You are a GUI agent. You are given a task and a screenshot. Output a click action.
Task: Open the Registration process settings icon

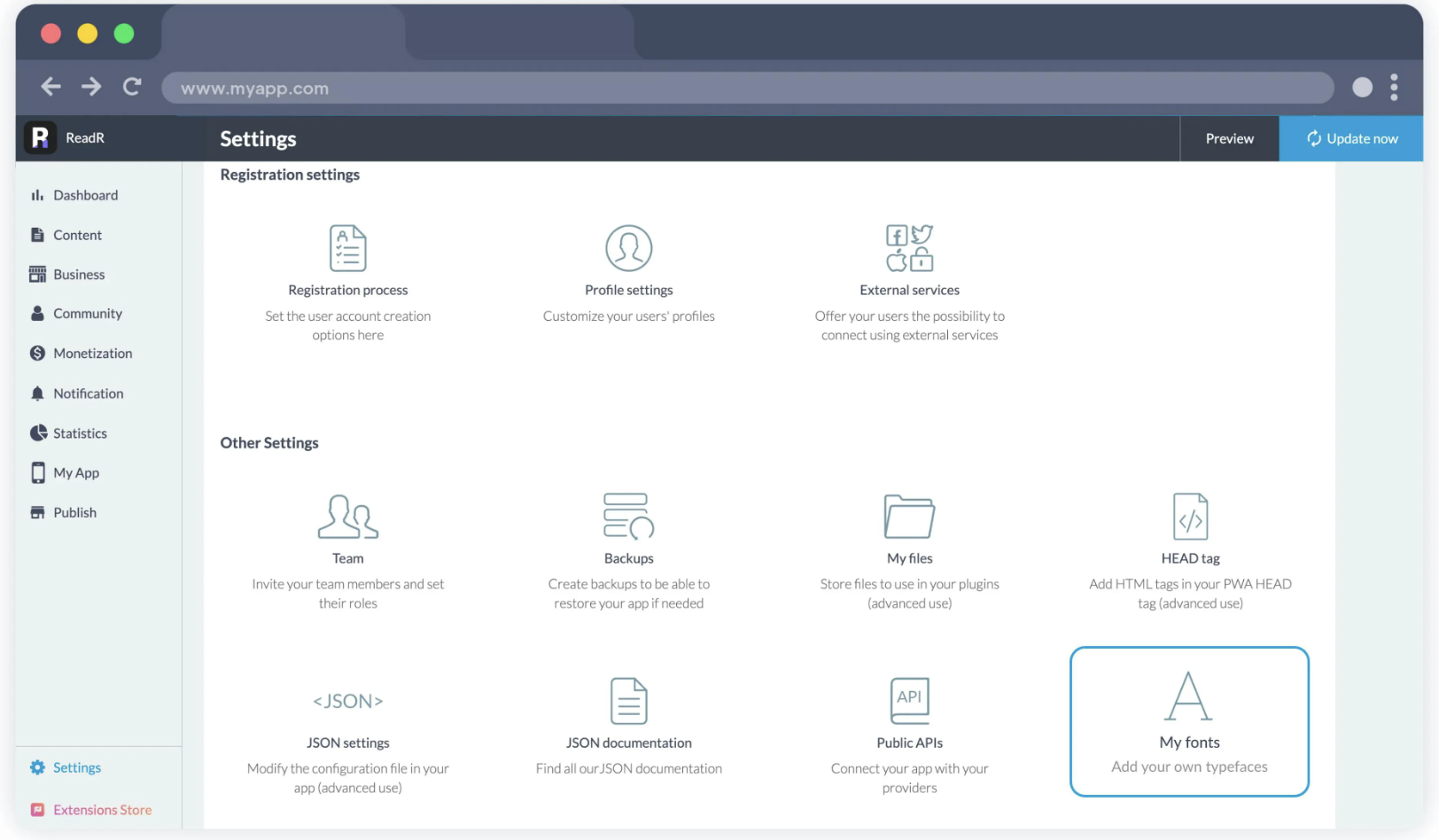click(x=347, y=248)
